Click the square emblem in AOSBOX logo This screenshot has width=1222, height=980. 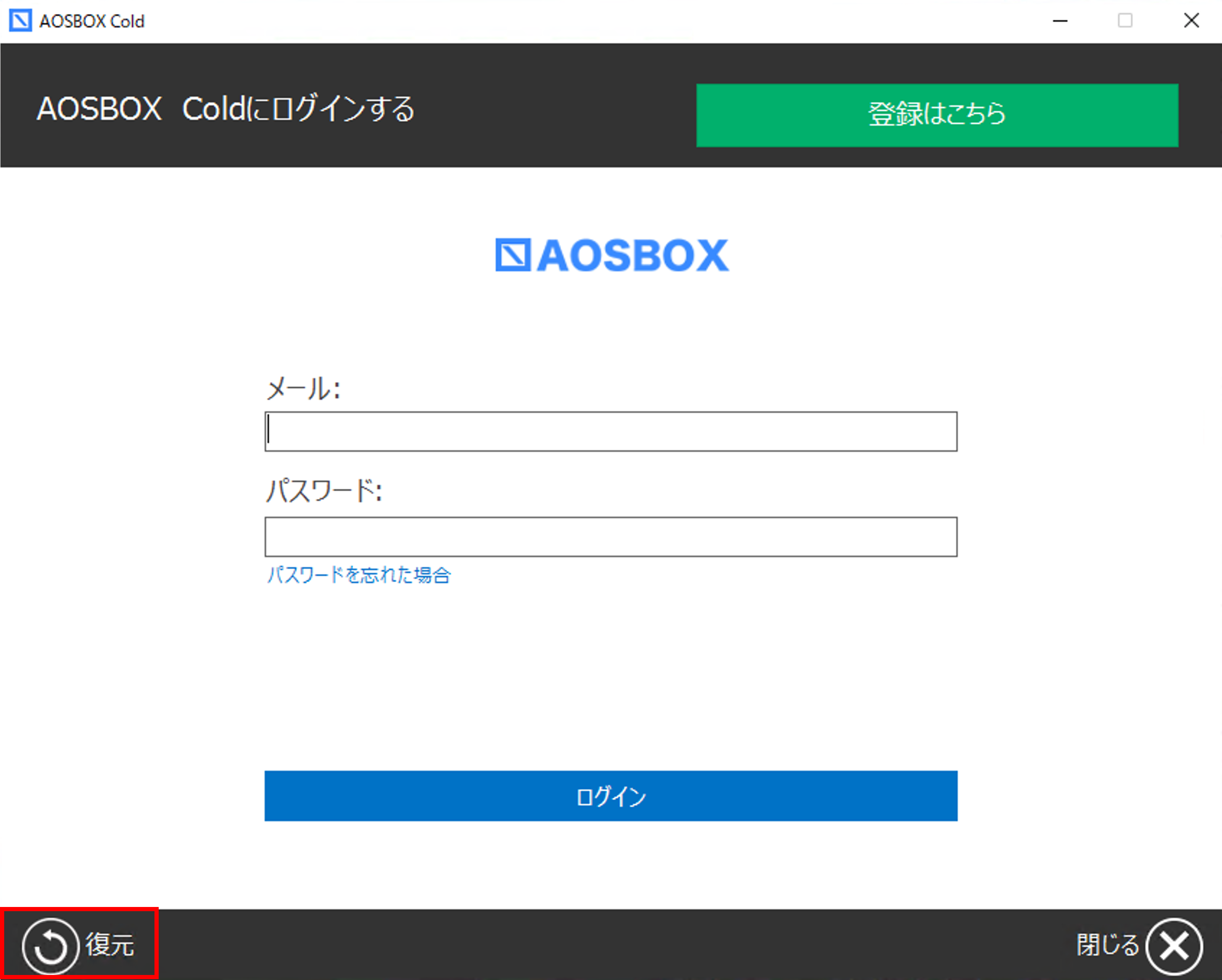[513, 255]
